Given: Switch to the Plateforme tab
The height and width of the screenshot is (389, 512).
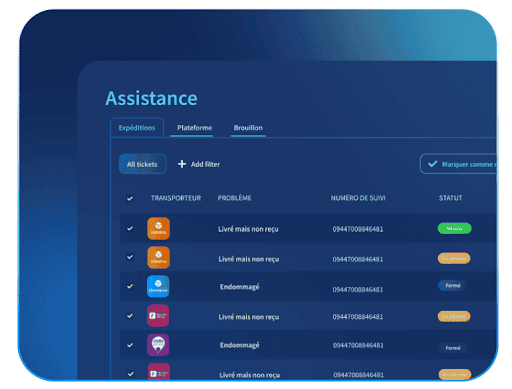Looking at the screenshot, I should coord(195,128).
